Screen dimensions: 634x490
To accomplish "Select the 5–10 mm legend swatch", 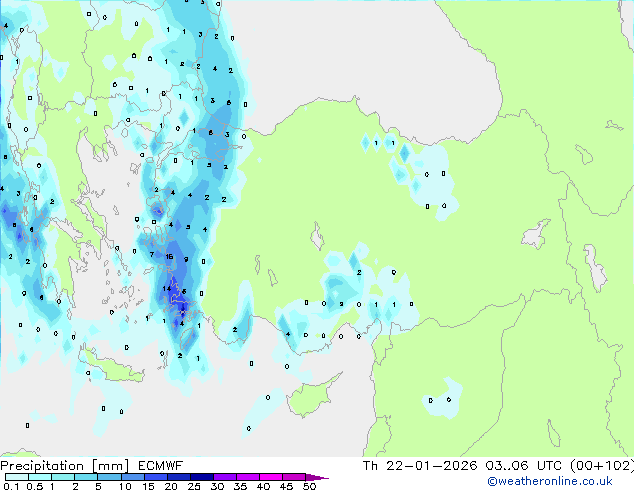I will [109, 477].
